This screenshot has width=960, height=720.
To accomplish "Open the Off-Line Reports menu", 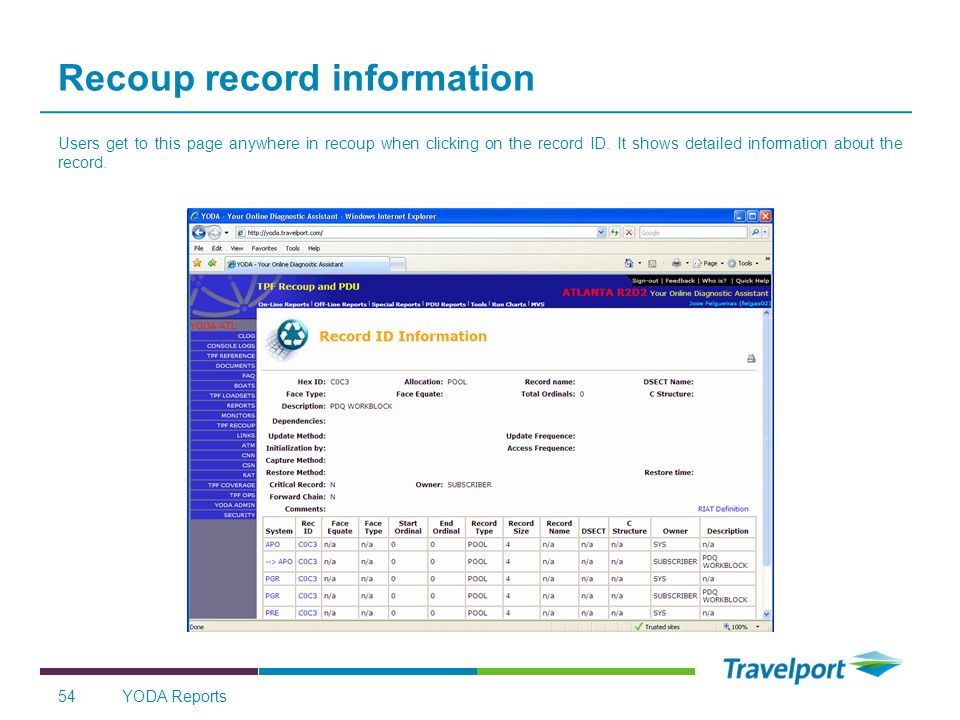I will pos(340,304).
